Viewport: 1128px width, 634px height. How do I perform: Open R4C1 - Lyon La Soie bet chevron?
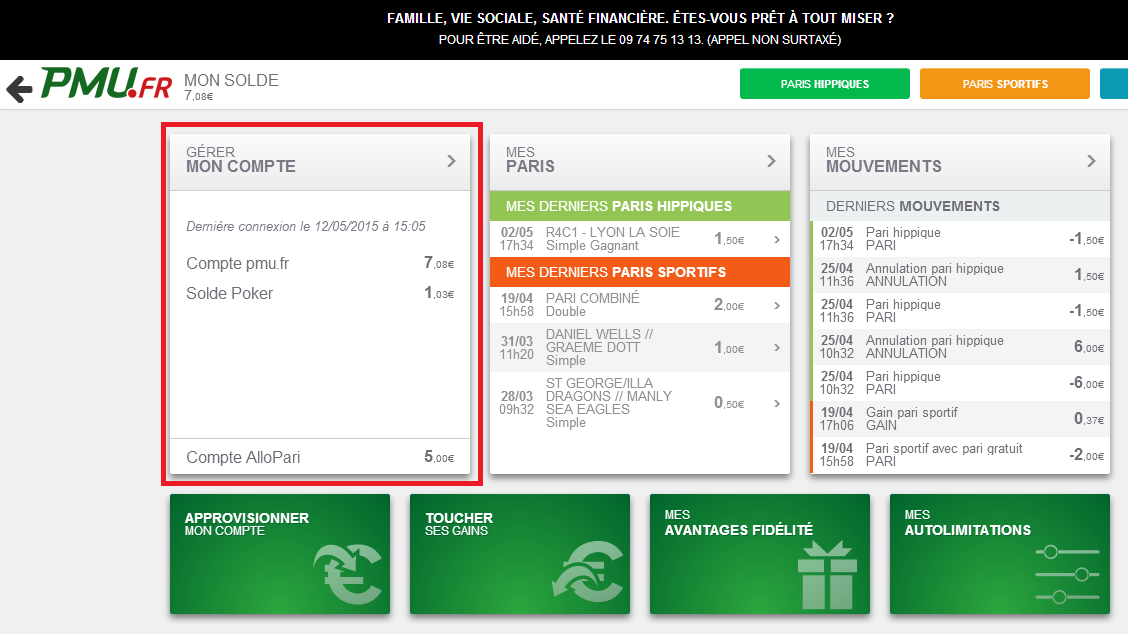click(777, 239)
